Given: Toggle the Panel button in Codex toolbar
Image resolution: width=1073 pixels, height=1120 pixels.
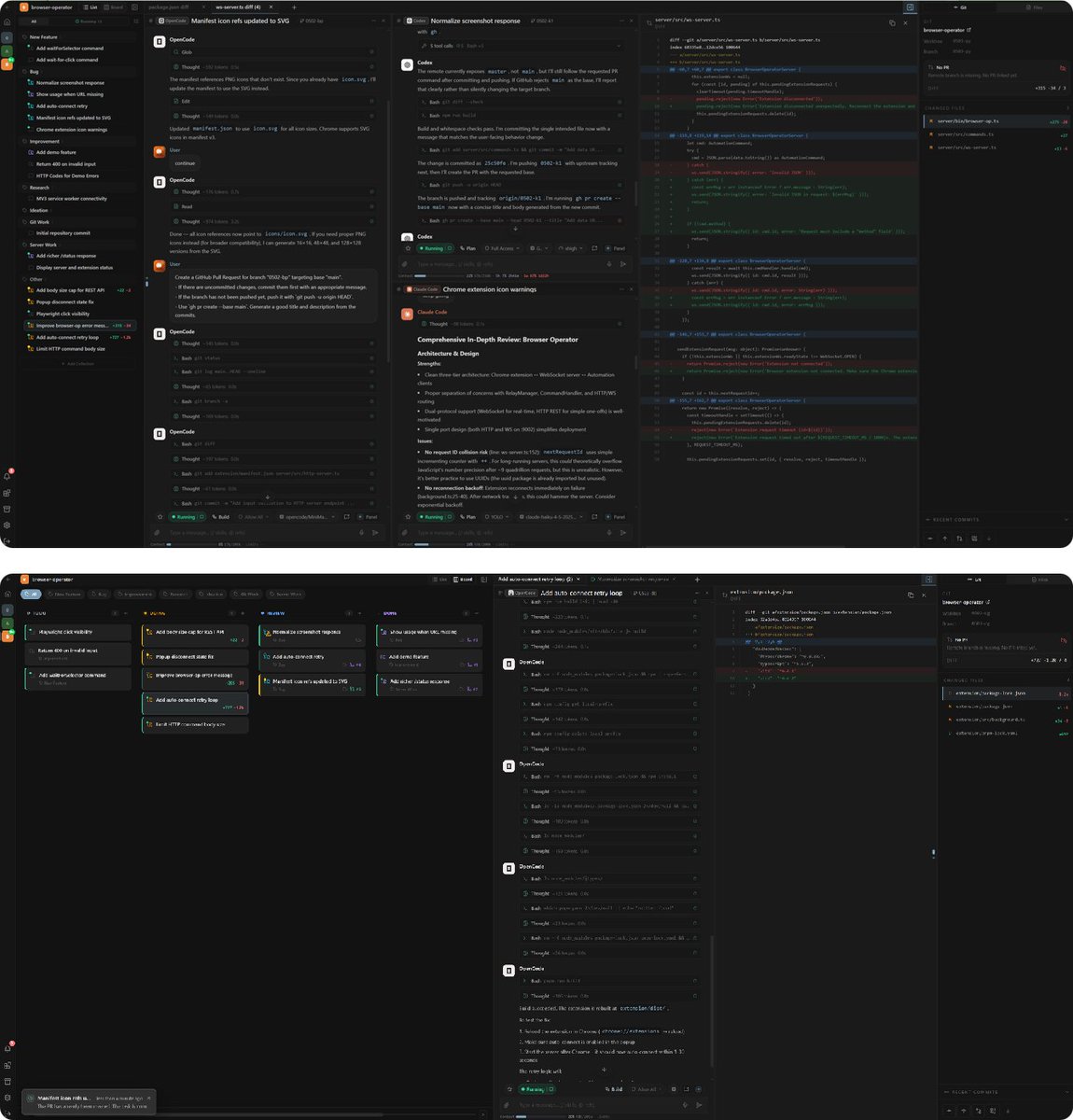Looking at the screenshot, I should click(x=616, y=248).
